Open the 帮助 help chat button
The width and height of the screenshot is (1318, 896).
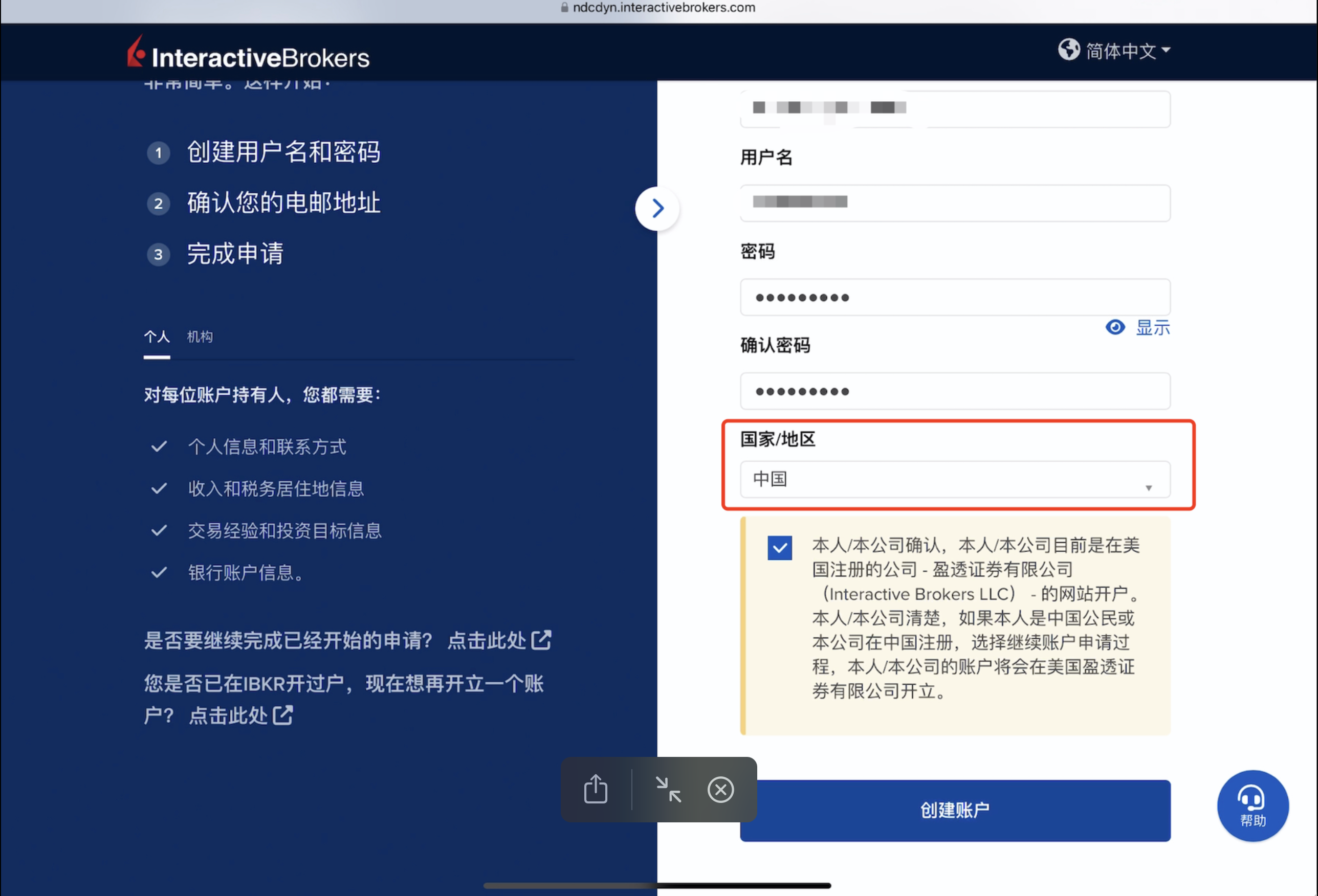1254,805
